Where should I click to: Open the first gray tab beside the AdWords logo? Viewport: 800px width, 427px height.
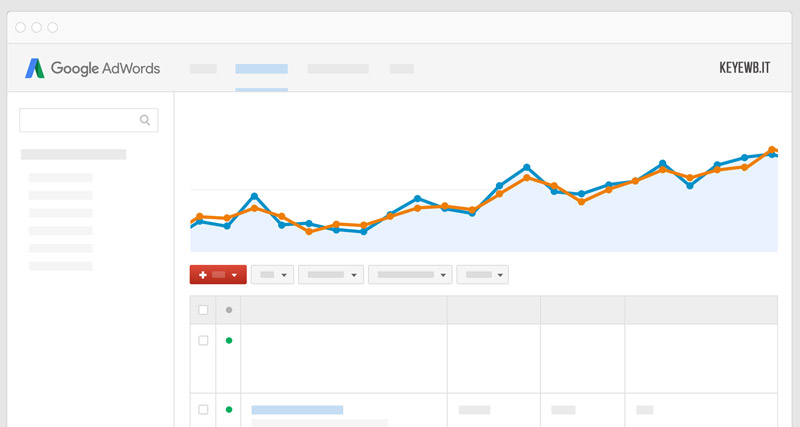pos(203,69)
